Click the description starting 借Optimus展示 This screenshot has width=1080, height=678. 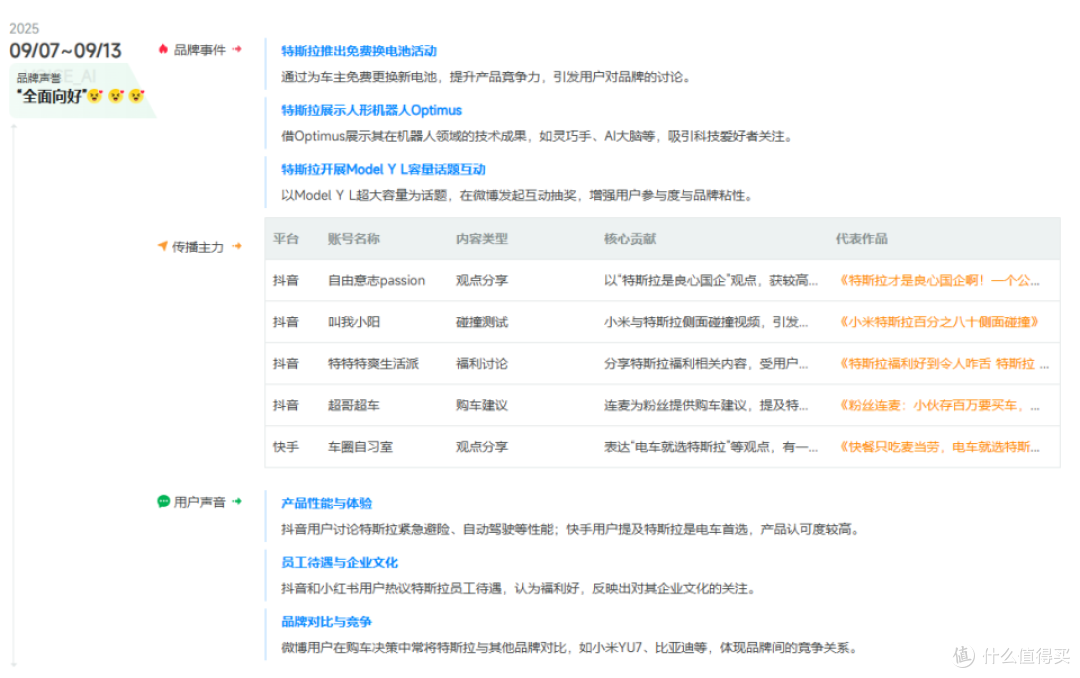point(537,136)
